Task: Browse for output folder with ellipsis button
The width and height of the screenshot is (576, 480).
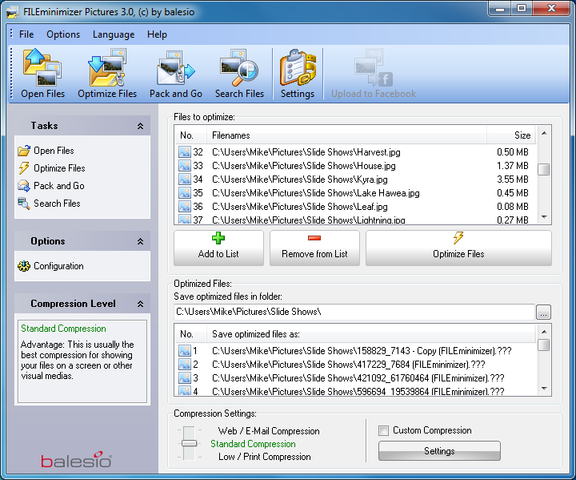Action: click(543, 312)
